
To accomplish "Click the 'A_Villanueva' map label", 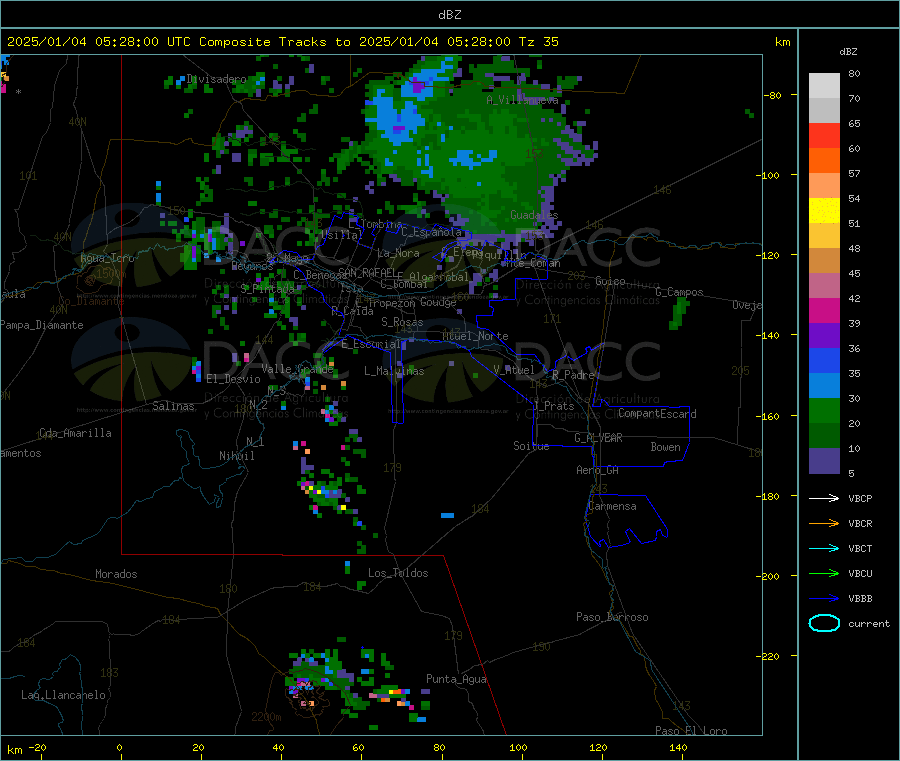I will point(522,100).
